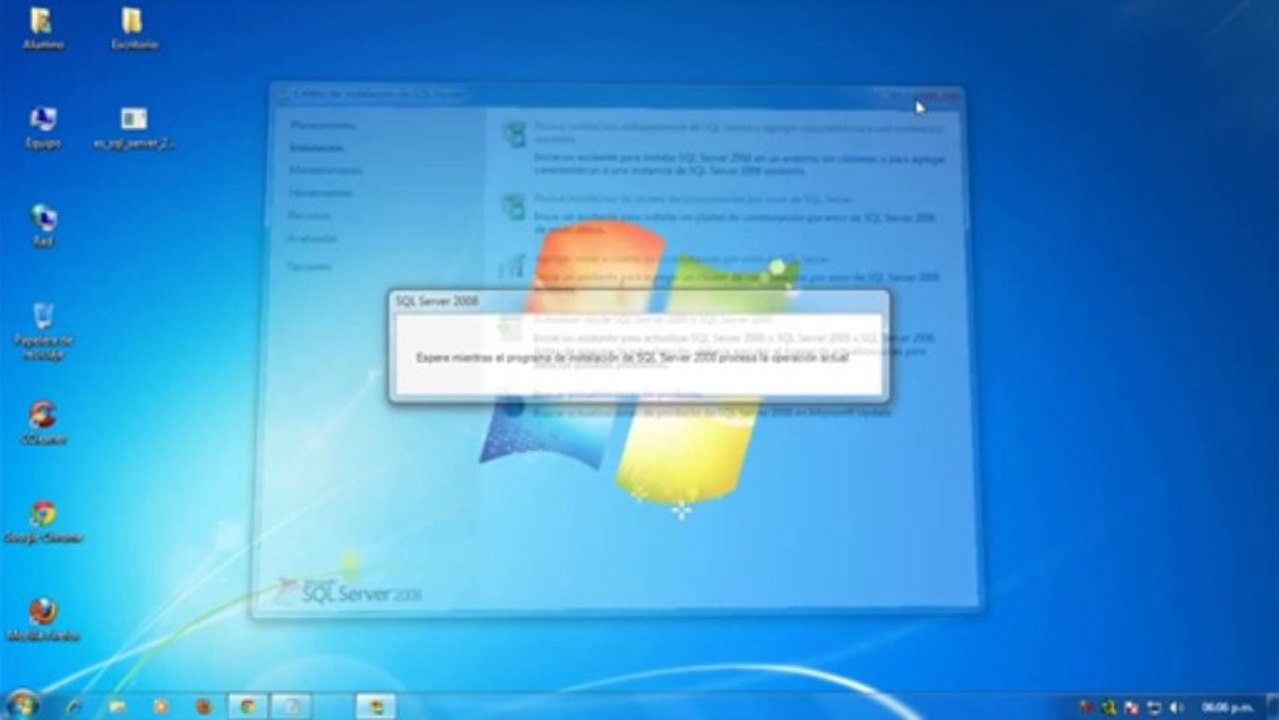The image size is (1279, 720).
Task: Select Avanzadas in the Installation Center sidebar
Action: tap(313, 239)
